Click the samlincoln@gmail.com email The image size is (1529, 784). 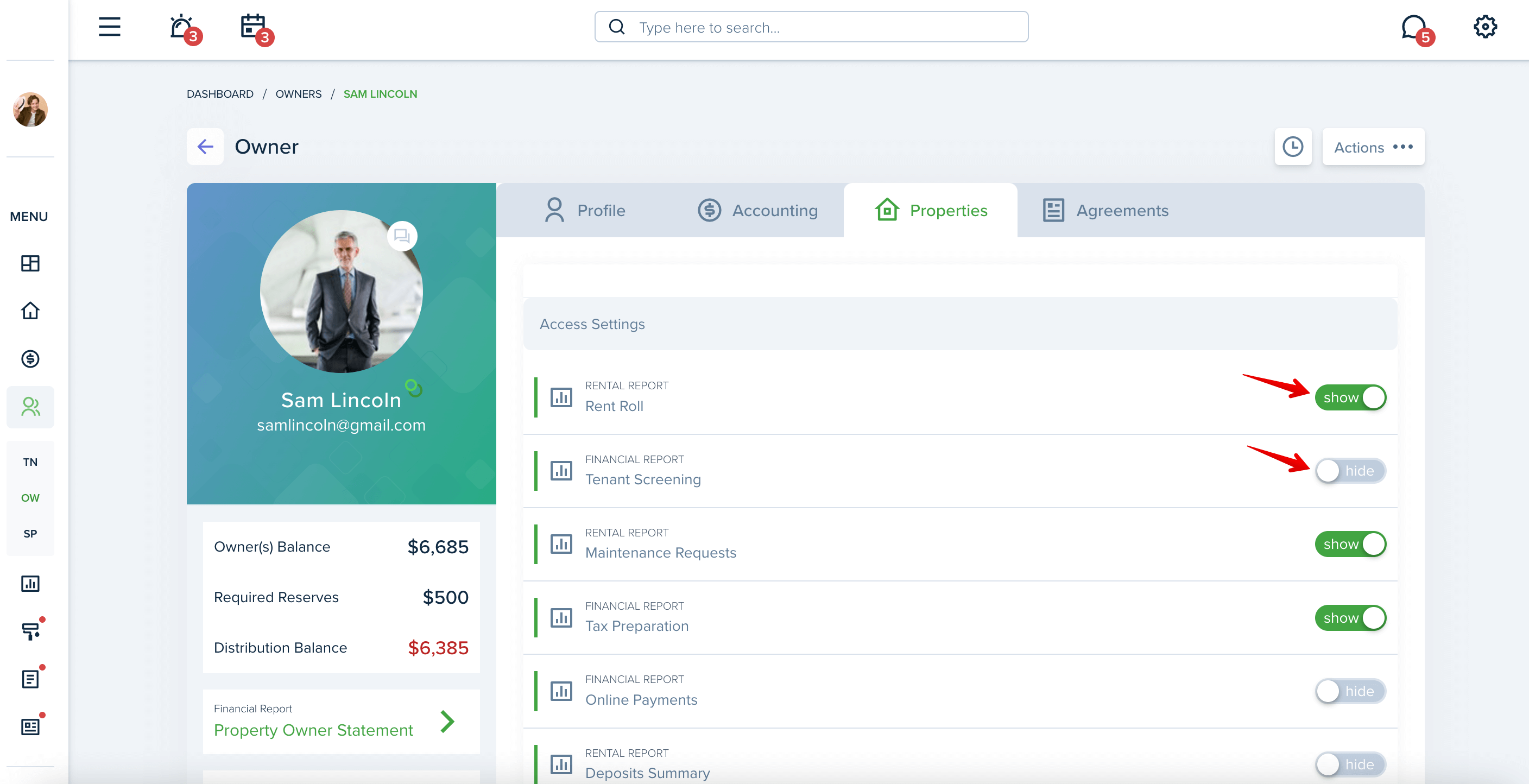(x=342, y=425)
